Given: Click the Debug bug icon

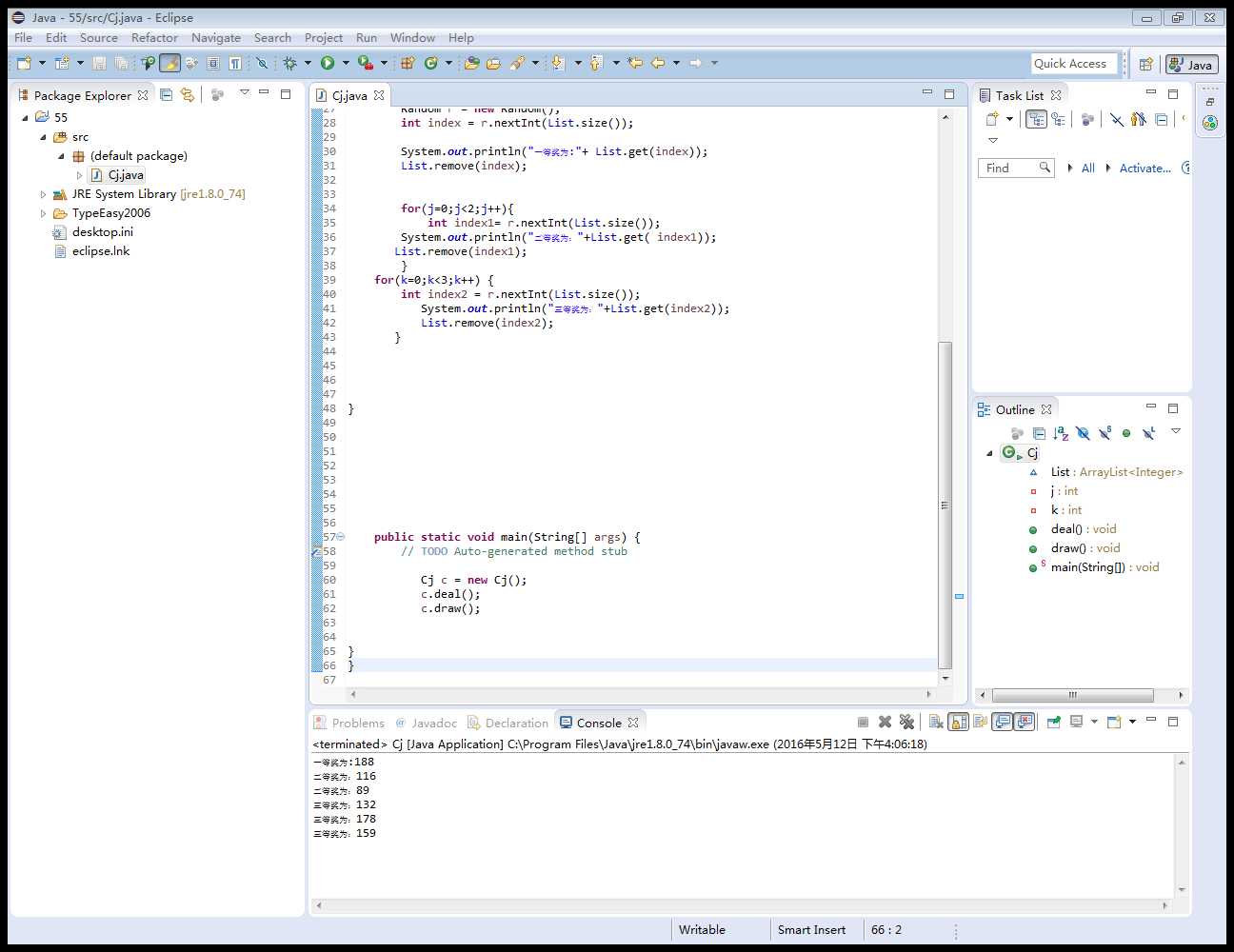Looking at the screenshot, I should click(x=289, y=63).
